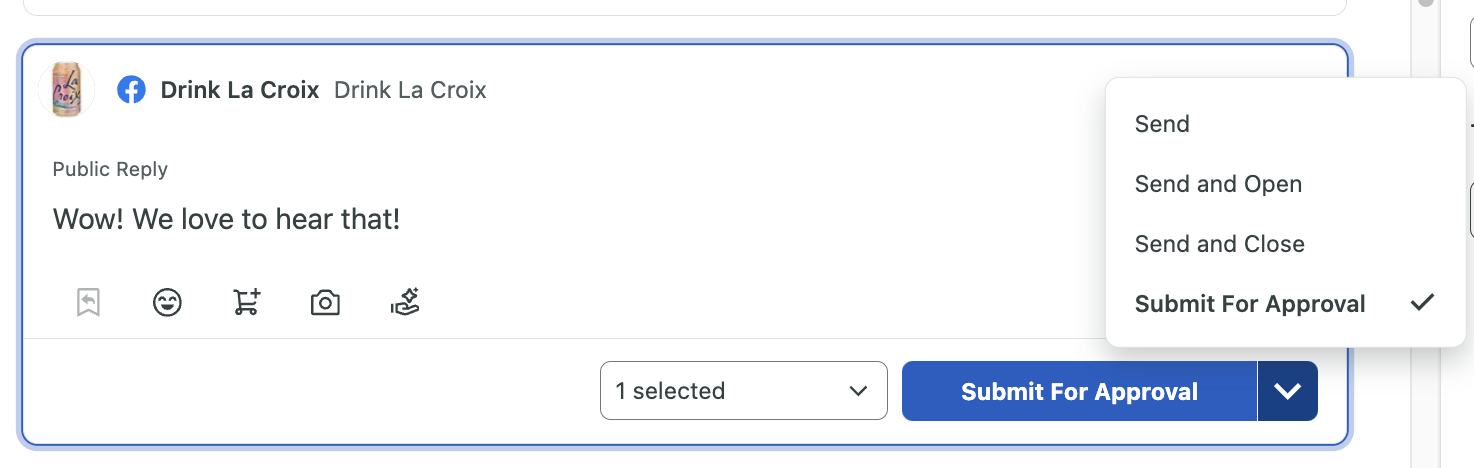This screenshot has height=468, width=1474.
Task: Click the checkmark beside Submit For Approval
Action: [1422, 302]
